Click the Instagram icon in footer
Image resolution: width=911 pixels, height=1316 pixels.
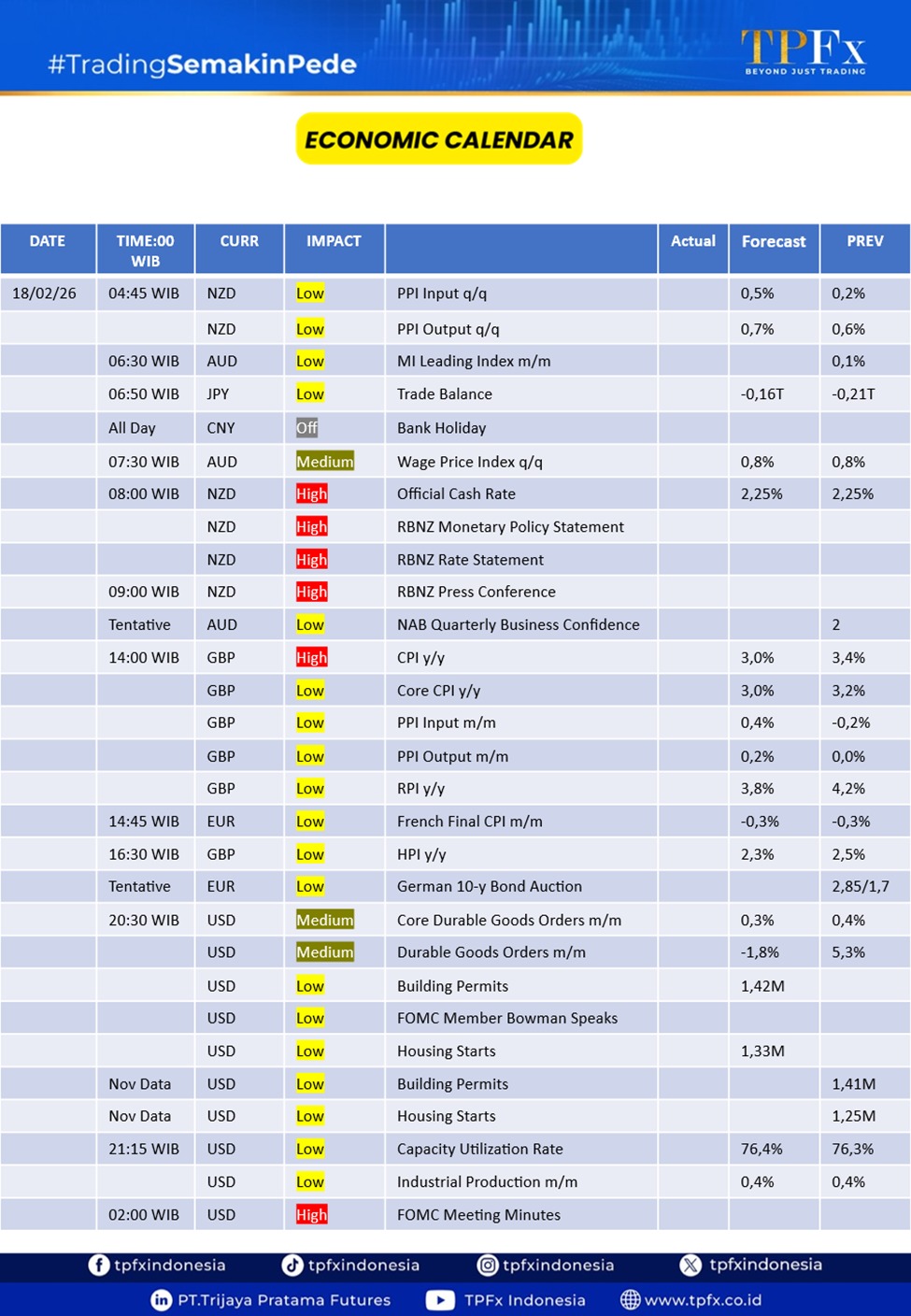pyautogui.click(x=487, y=1265)
